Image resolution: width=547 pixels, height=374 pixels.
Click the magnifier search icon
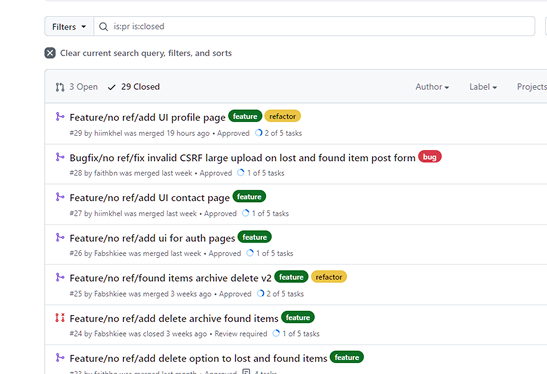click(103, 27)
